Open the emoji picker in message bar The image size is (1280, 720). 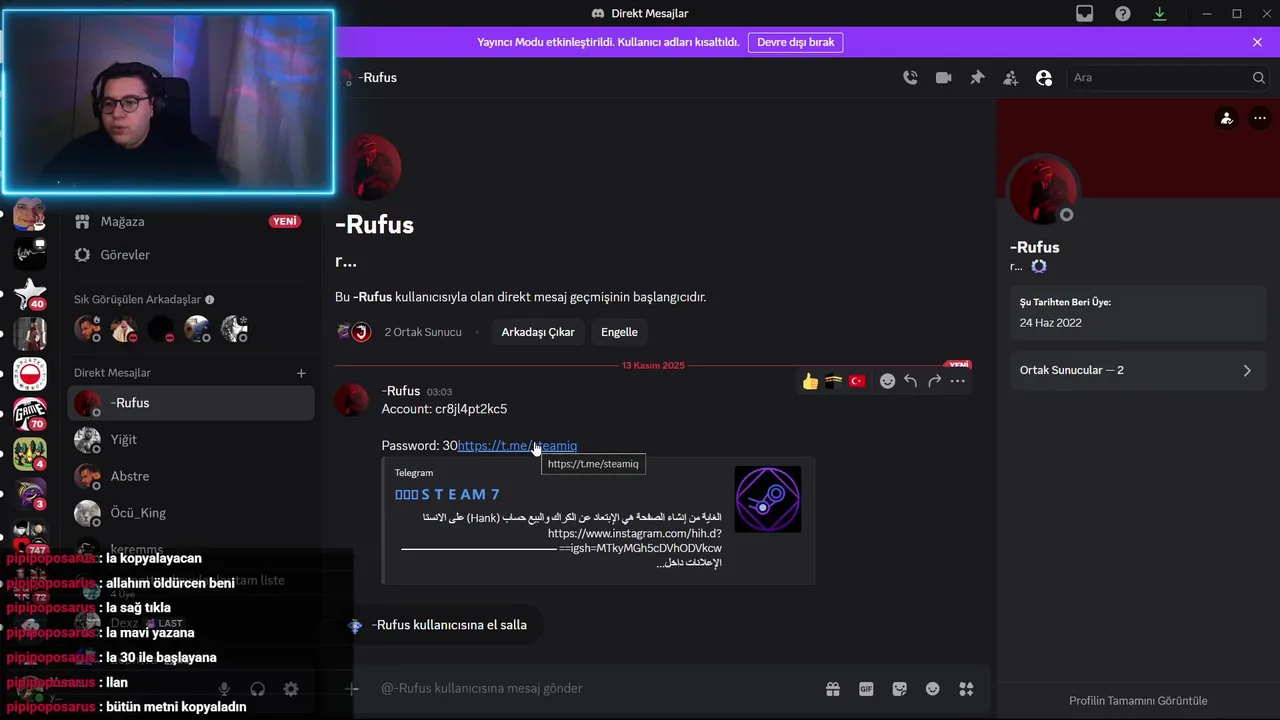point(933,688)
